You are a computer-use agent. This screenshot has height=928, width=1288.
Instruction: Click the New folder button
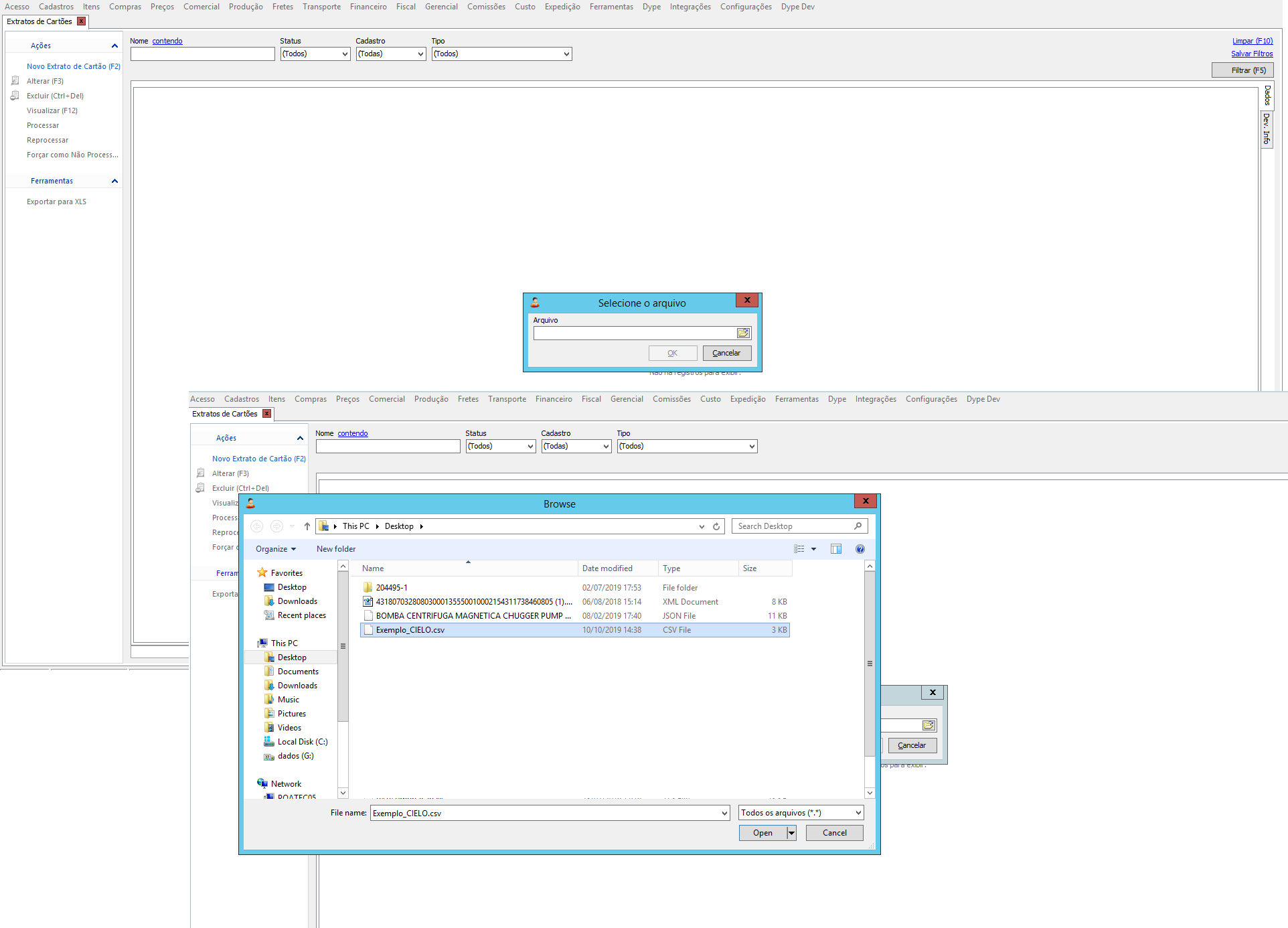(x=336, y=549)
